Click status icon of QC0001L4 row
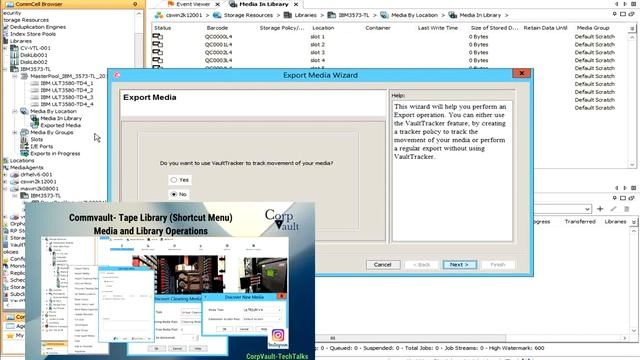The height and width of the screenshot is (360, 640). 158,44
